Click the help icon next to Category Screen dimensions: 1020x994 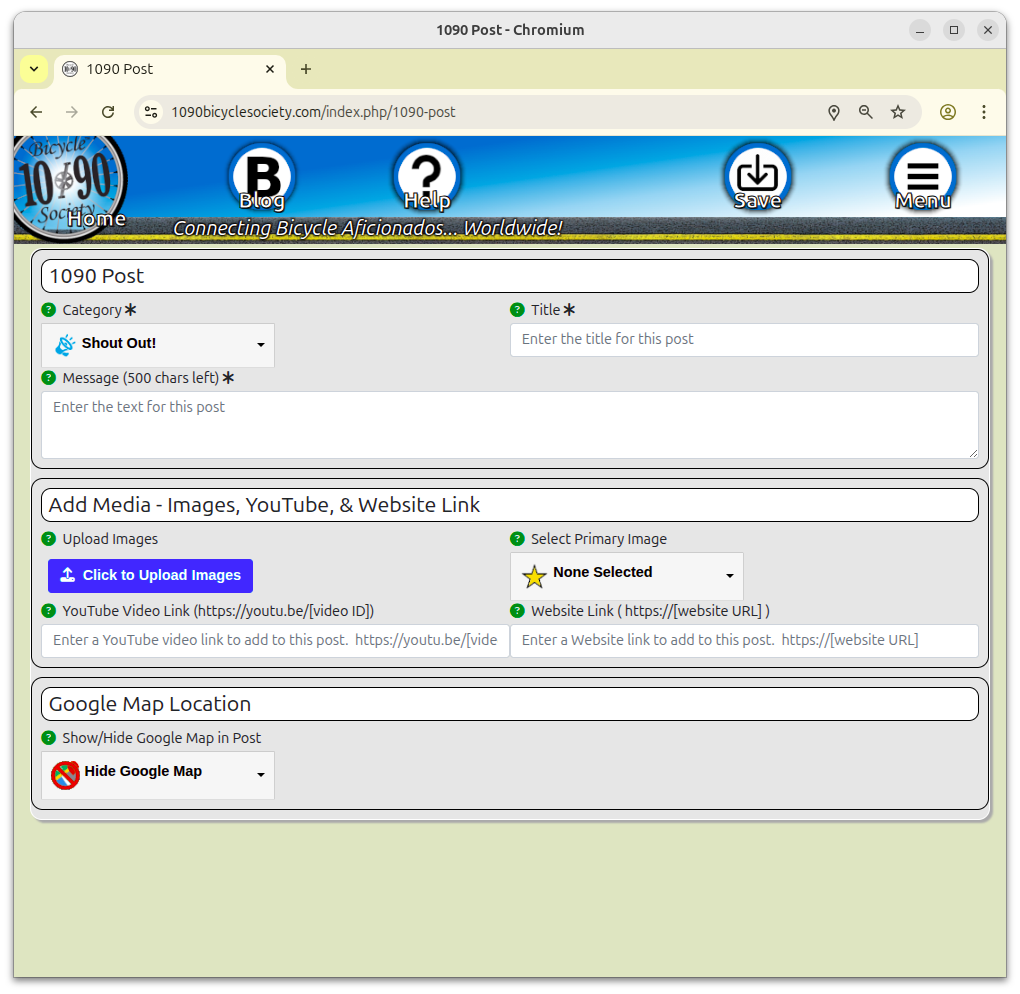(48, 310)
